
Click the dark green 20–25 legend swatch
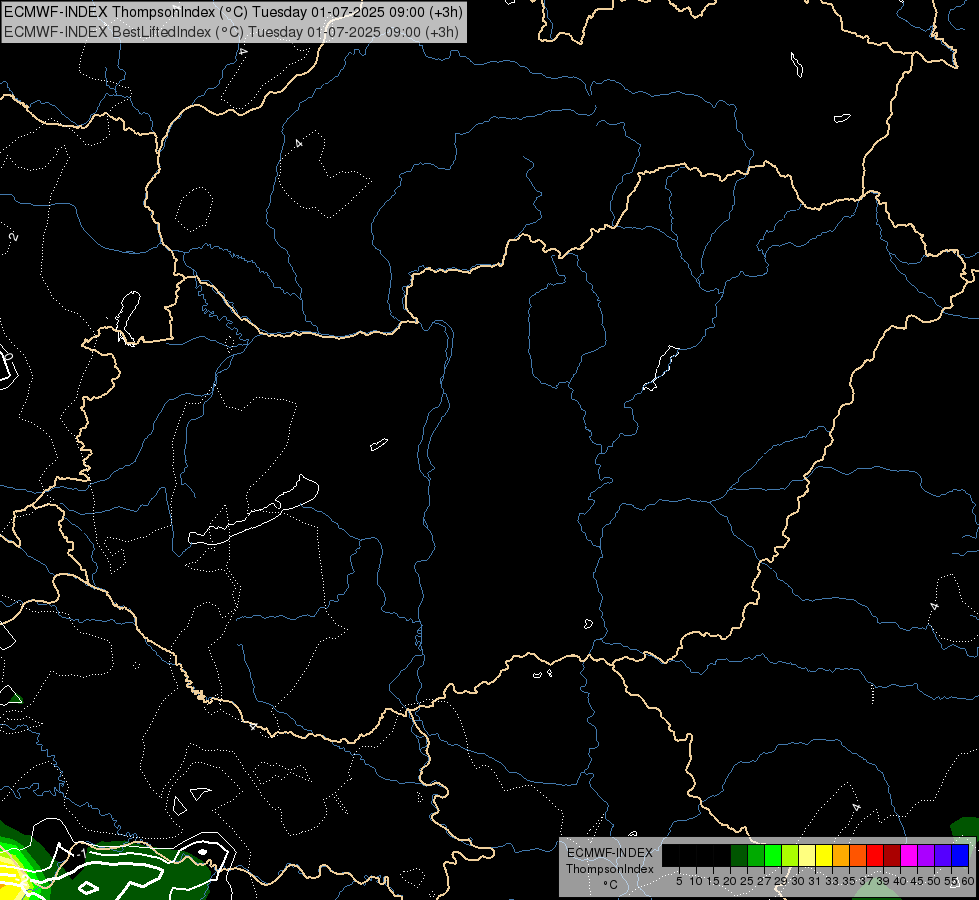point(739,855)
